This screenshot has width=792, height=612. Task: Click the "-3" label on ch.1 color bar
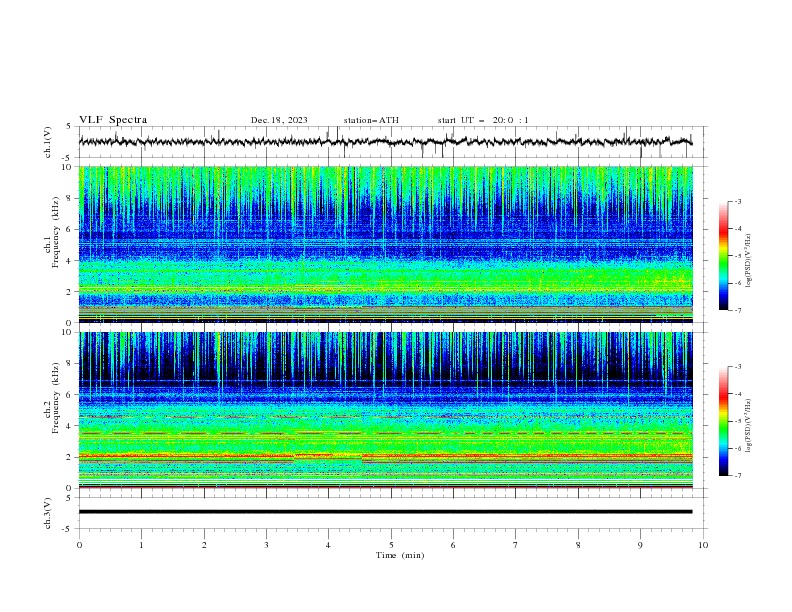[738, 201]
